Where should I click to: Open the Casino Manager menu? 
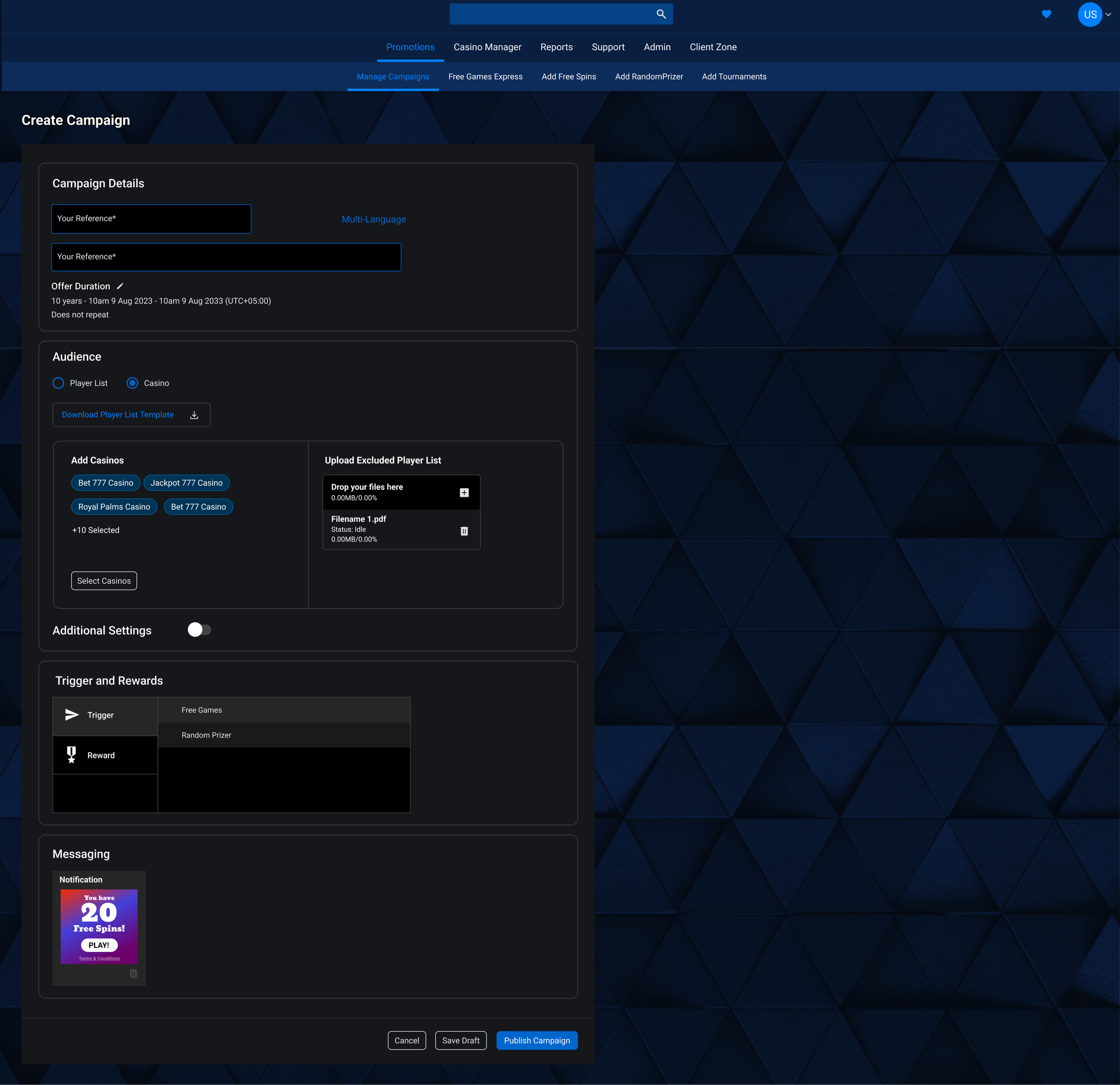pyautogui.click(x=487, y=47)
